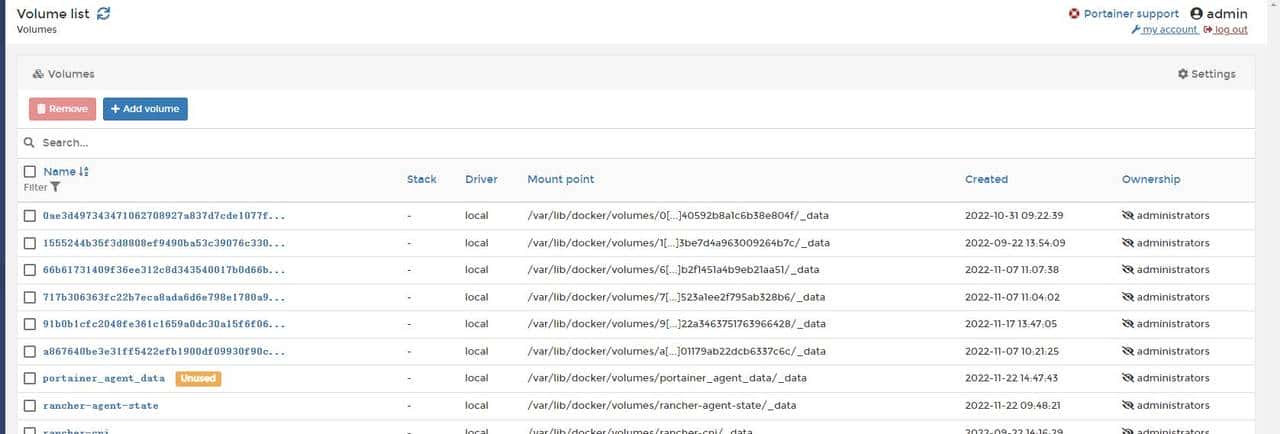Image resolution: width=1280 pixels, height=434 pixels.
Task: Select checkbox for volume a867640be3e31ff5422efb1900df09930f90c
Action: (30, 351)
